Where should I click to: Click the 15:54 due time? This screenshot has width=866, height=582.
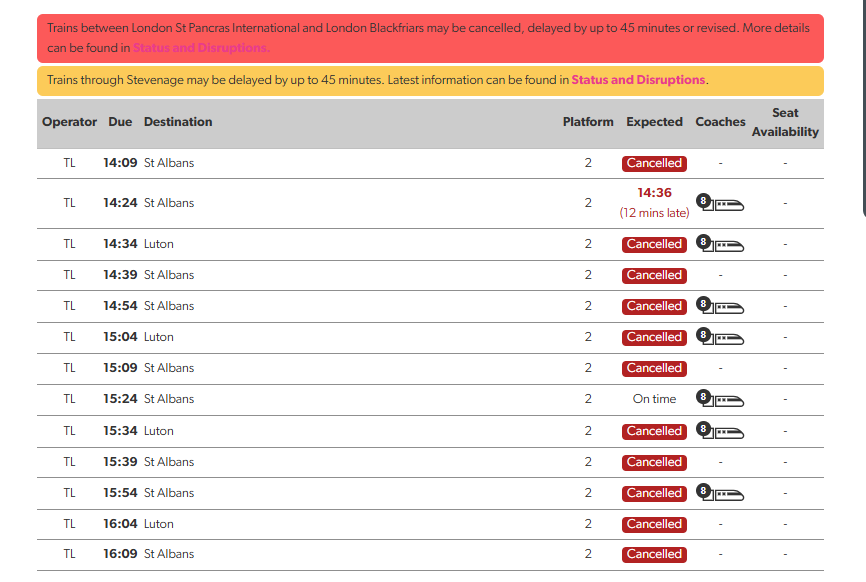pos(120,493)
